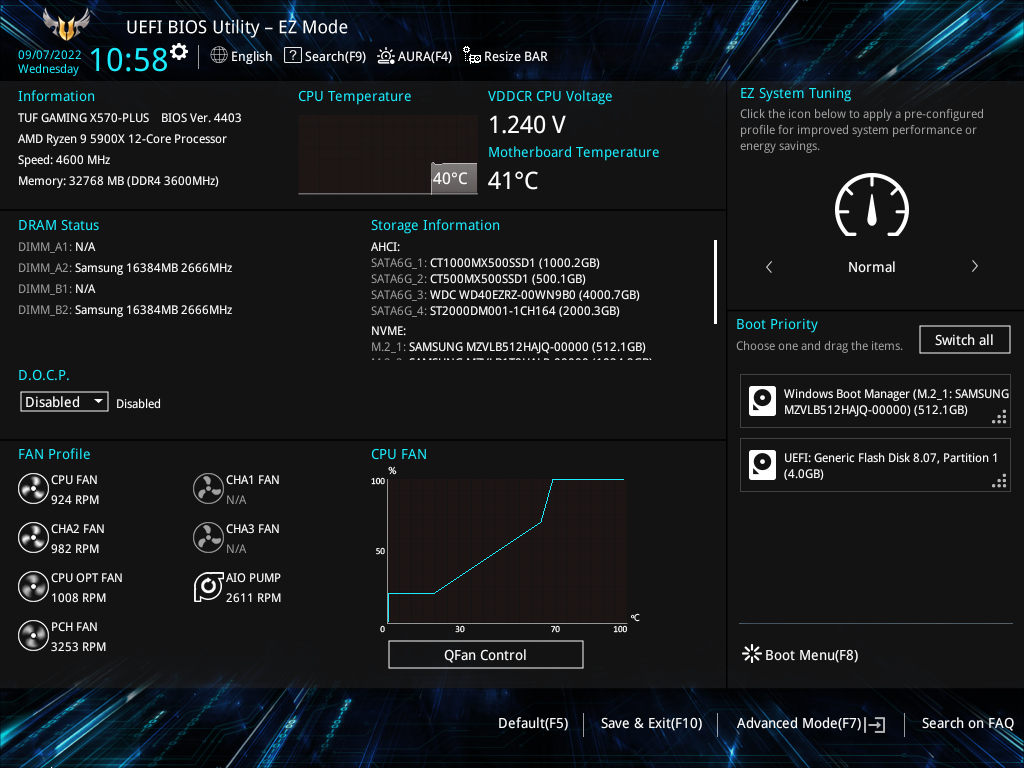Click Save & Exit(F10)

[x=651, y=723]
